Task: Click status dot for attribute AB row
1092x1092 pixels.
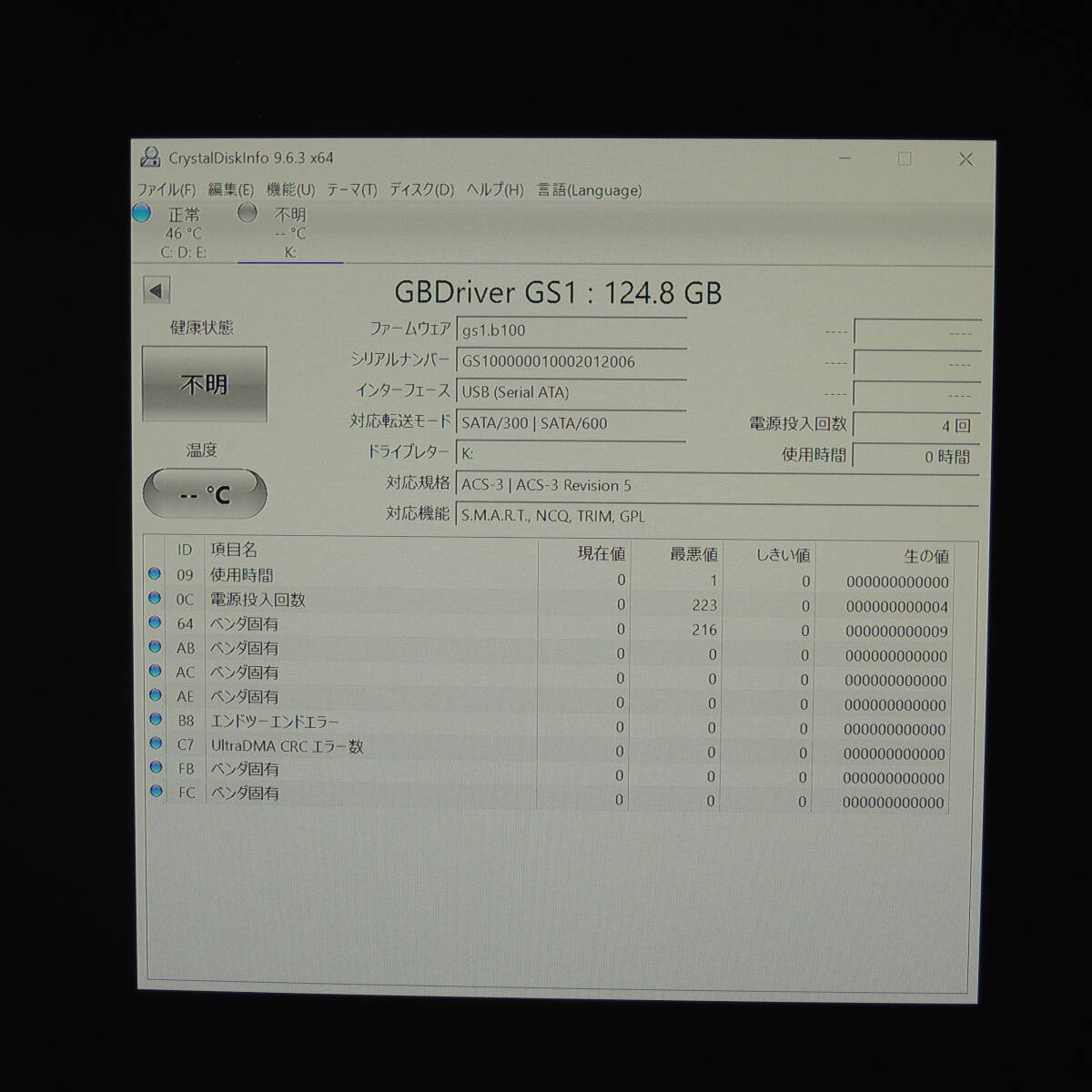Action: [154, 647]
